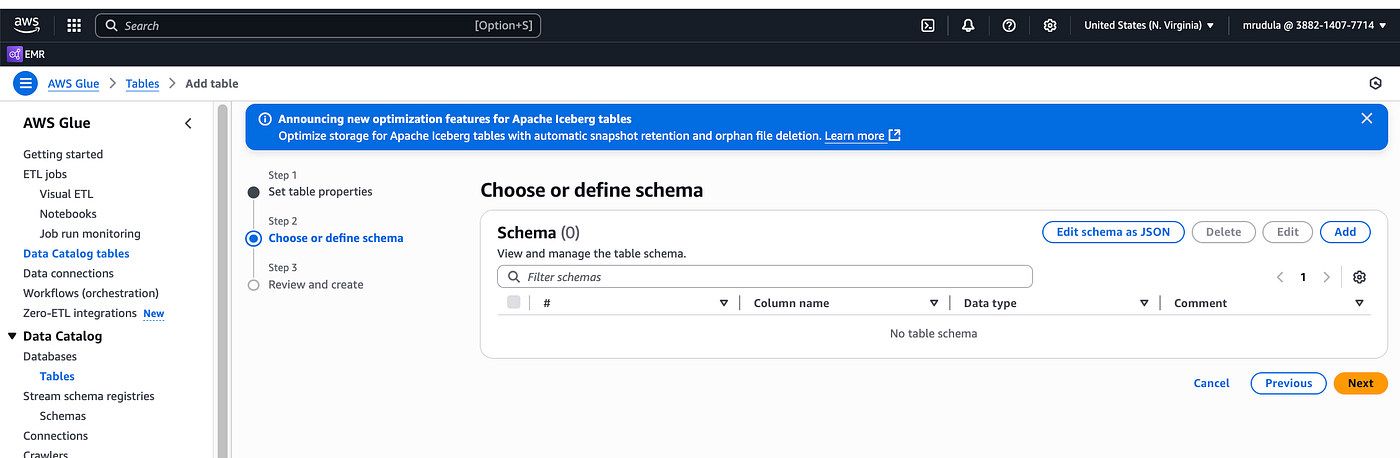Click Edit schema as JSON button
1400x458 pixels.
[1113, 232]
